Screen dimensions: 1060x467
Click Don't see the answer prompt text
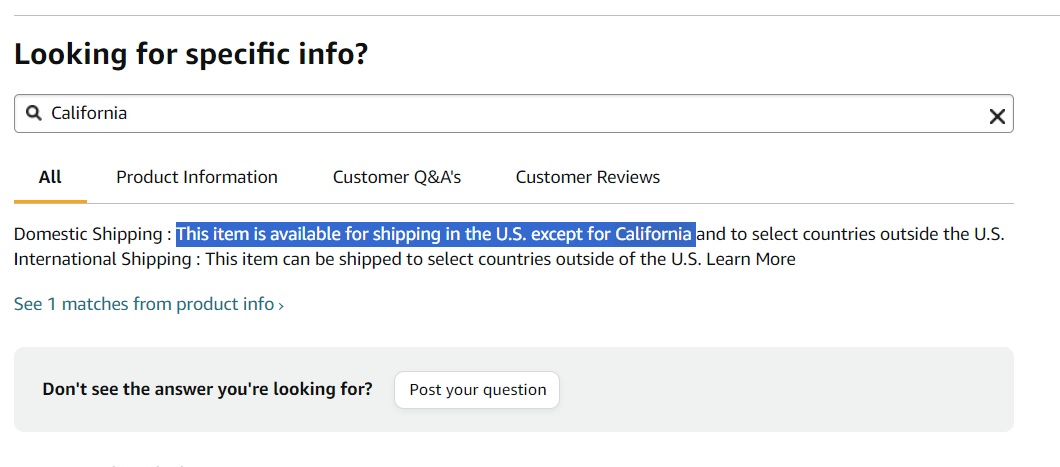[207, 389]
